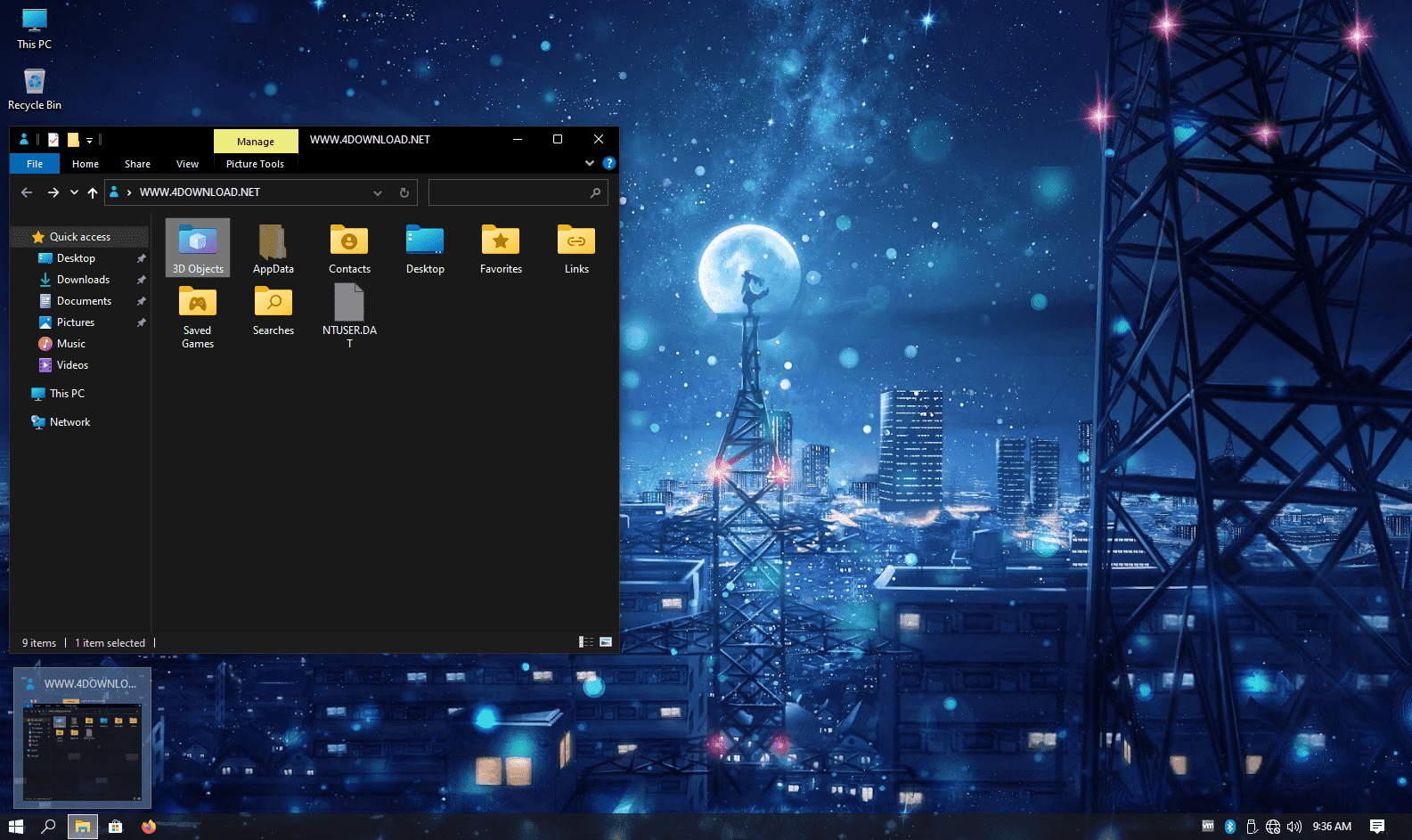Refresh the current folder view

pyautogui.click(x=404, y=192)
